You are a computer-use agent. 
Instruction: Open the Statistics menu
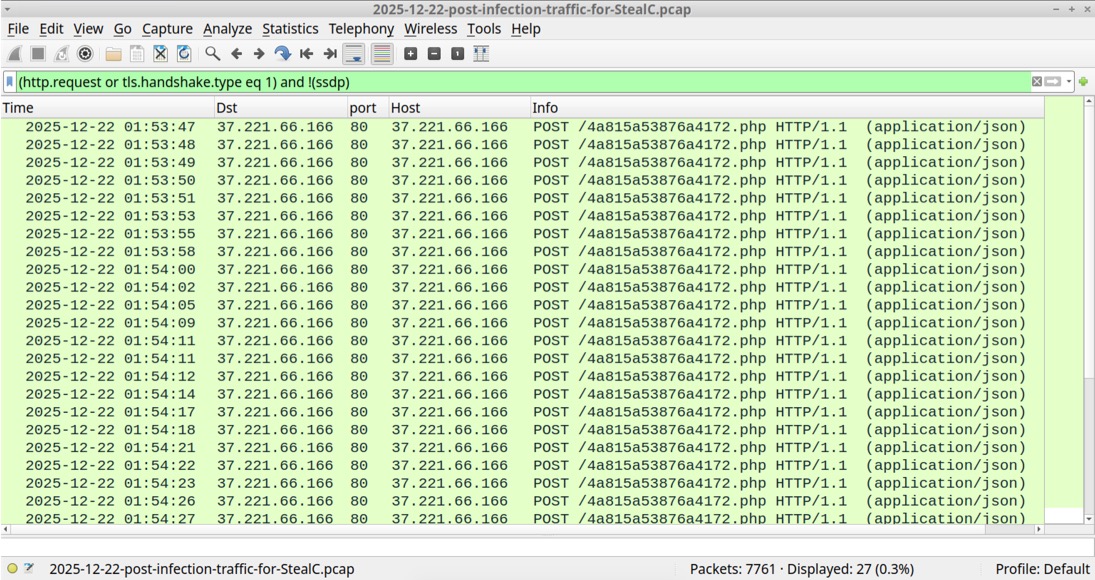pyautogui.click(x=290, y=29)
